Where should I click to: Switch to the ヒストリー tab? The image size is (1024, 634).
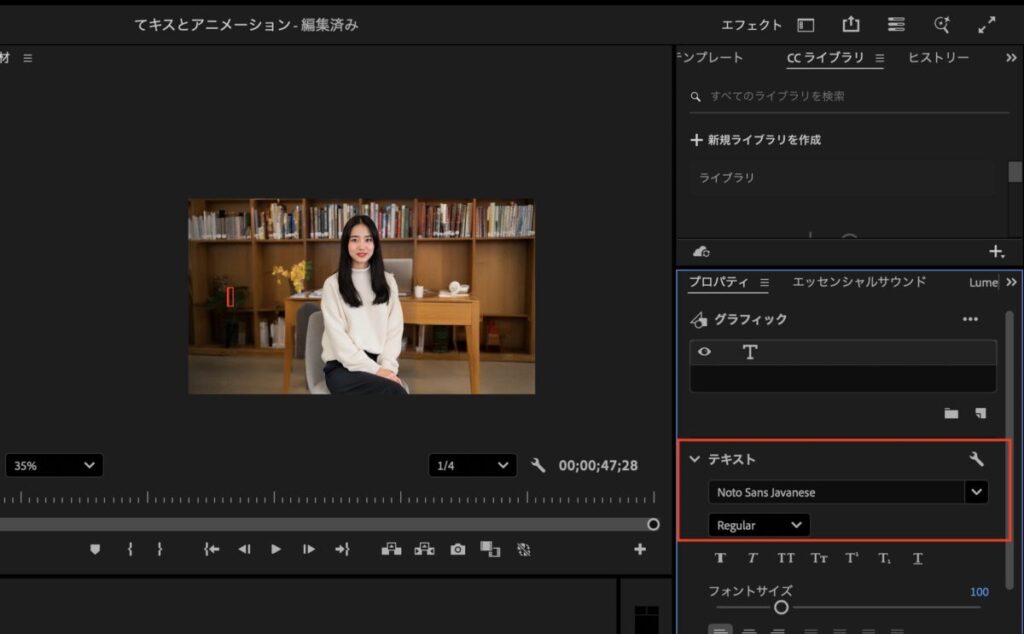938,58
